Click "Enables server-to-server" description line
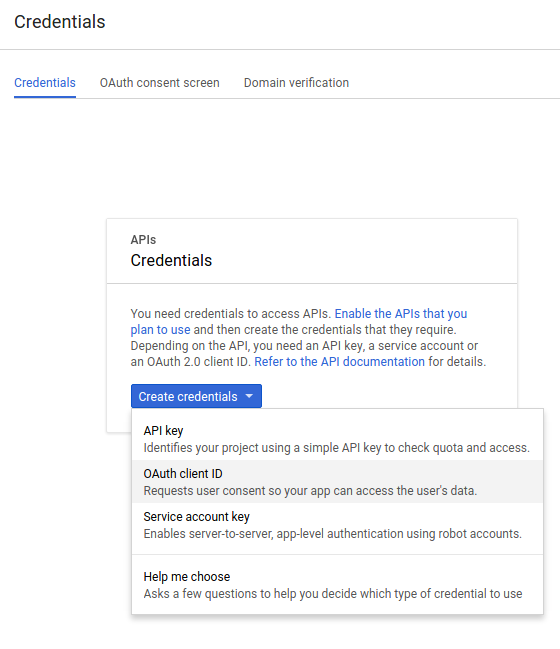The height and width of the screenshot is (649, 560). tap(332, 534)
